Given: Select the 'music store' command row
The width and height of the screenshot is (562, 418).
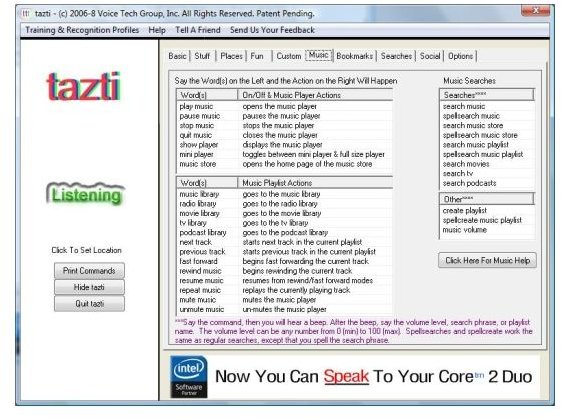Looking at the screenshot, I should pos(285,164).
